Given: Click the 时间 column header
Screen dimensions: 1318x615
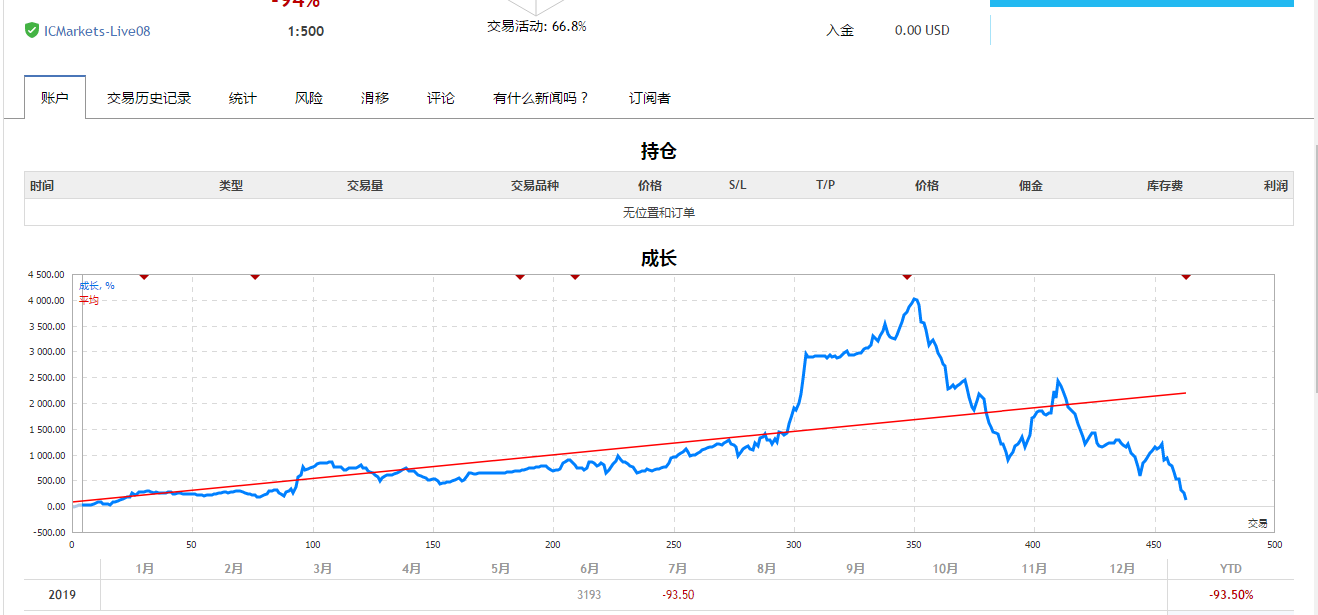Looking at the screenshot, I should point(42,186).
